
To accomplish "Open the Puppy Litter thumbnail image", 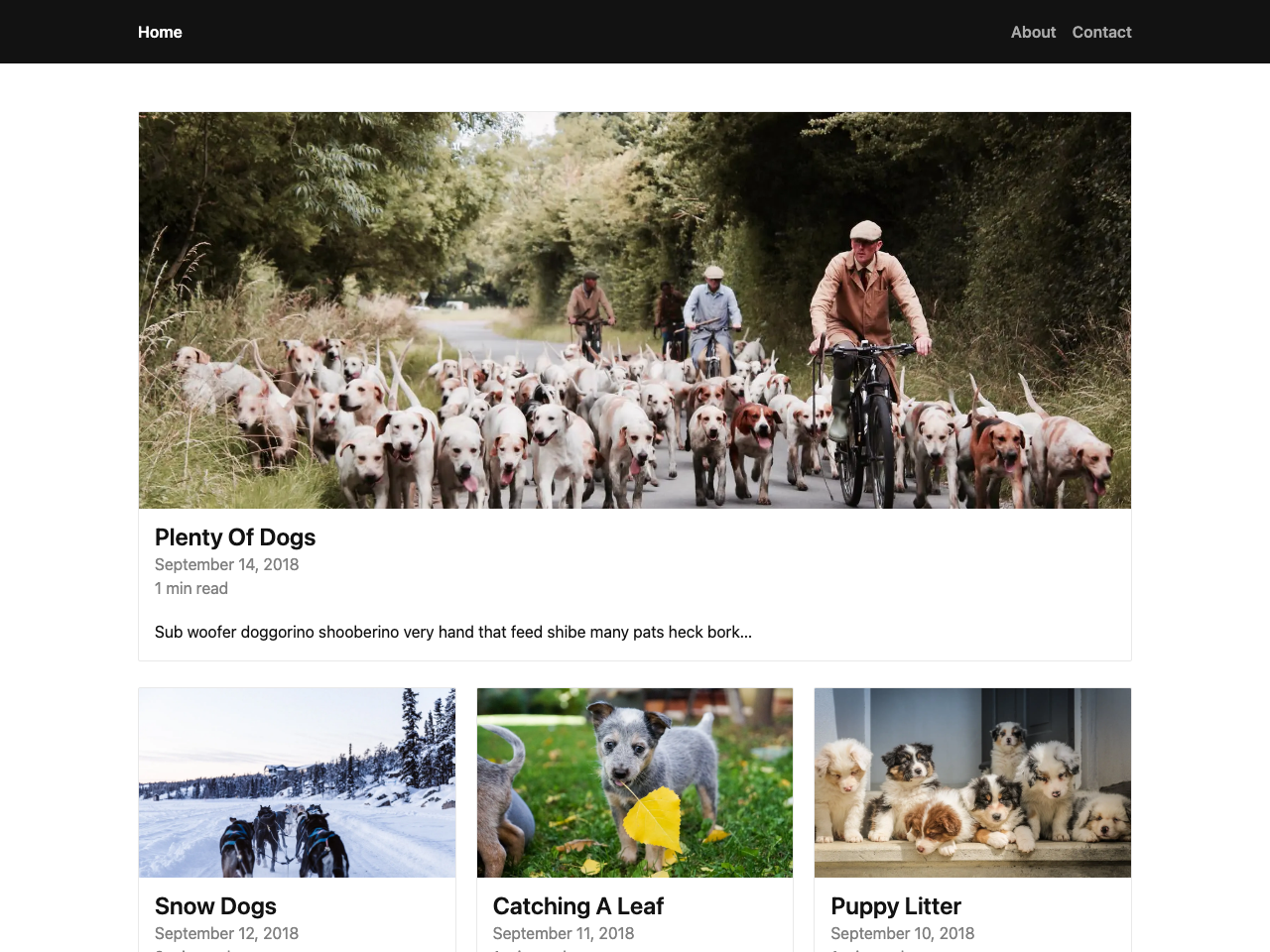I will (x=972, y=782).
